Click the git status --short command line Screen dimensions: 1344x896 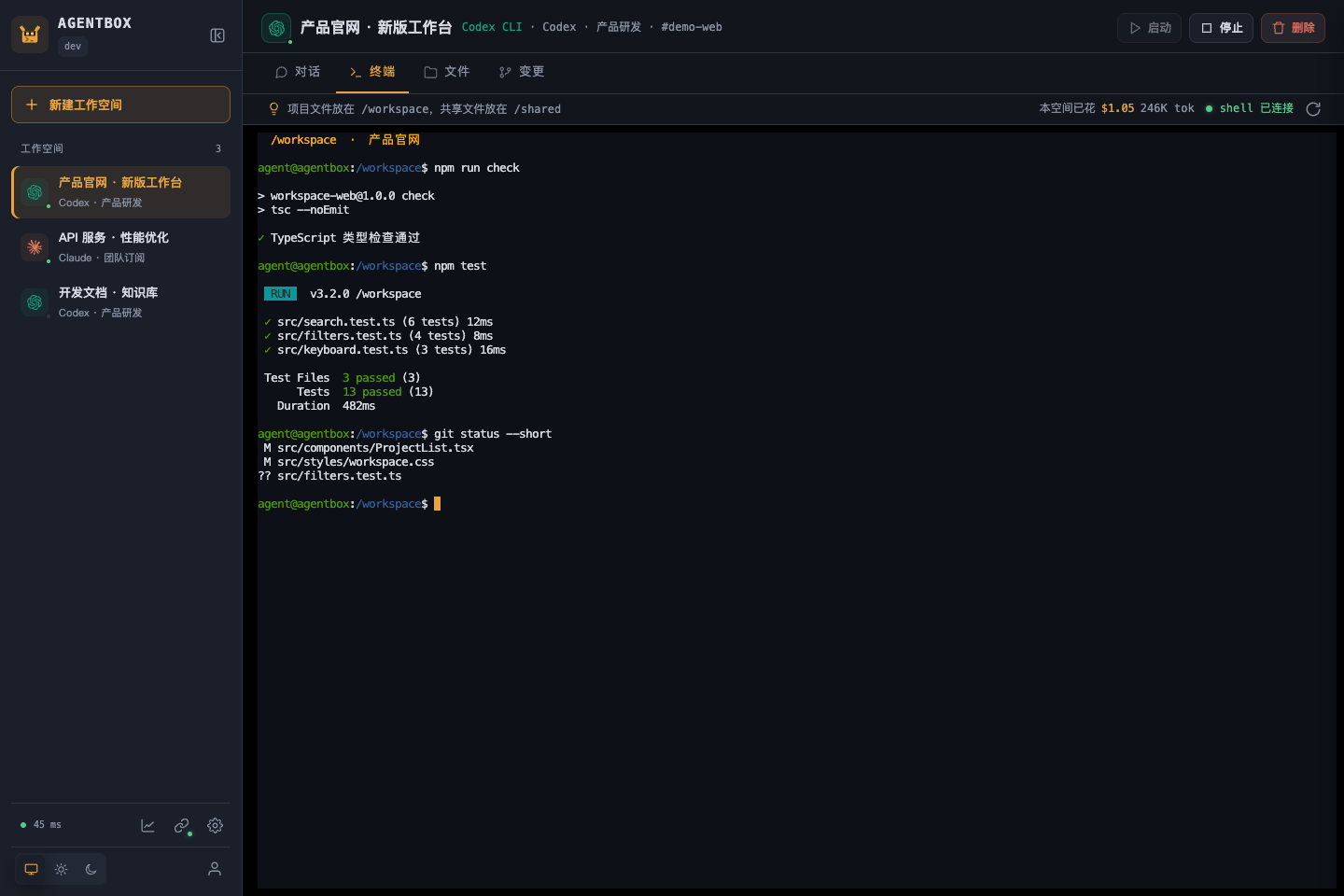[405, 434]
